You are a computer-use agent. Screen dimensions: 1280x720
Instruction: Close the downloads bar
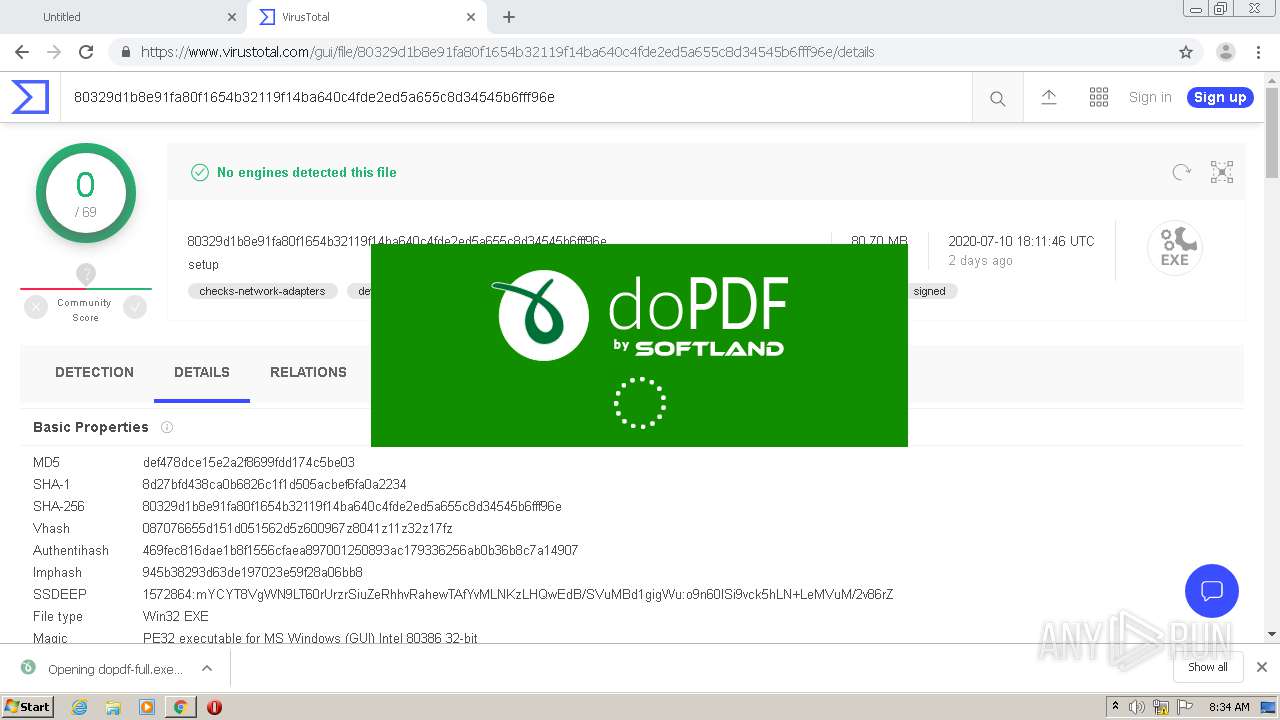1262,667
